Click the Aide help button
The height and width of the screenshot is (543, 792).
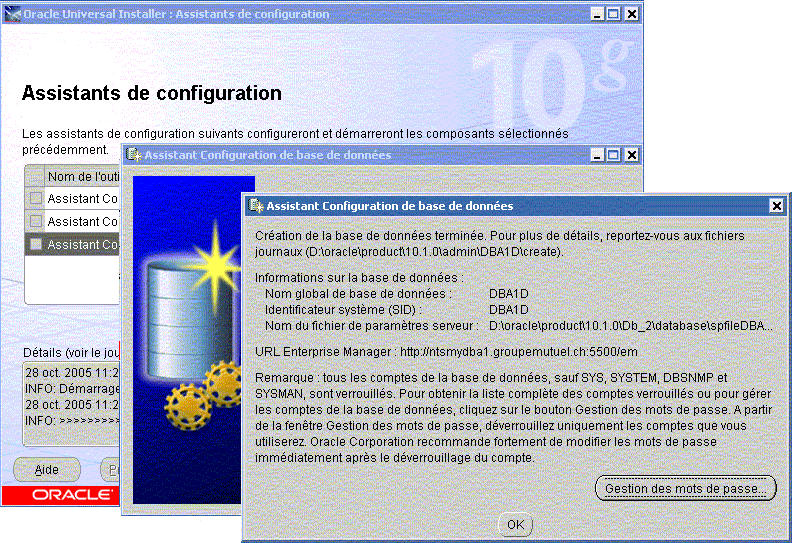[47, 469]
